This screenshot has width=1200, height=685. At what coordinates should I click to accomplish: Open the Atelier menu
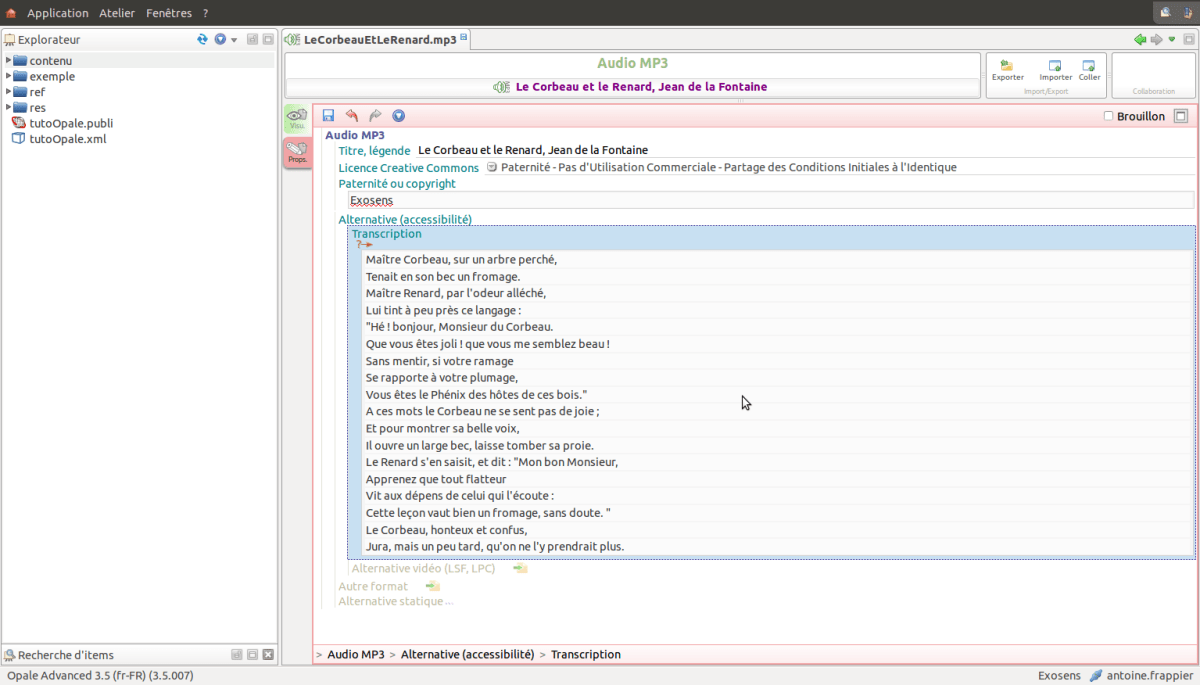tap(117, 13)
